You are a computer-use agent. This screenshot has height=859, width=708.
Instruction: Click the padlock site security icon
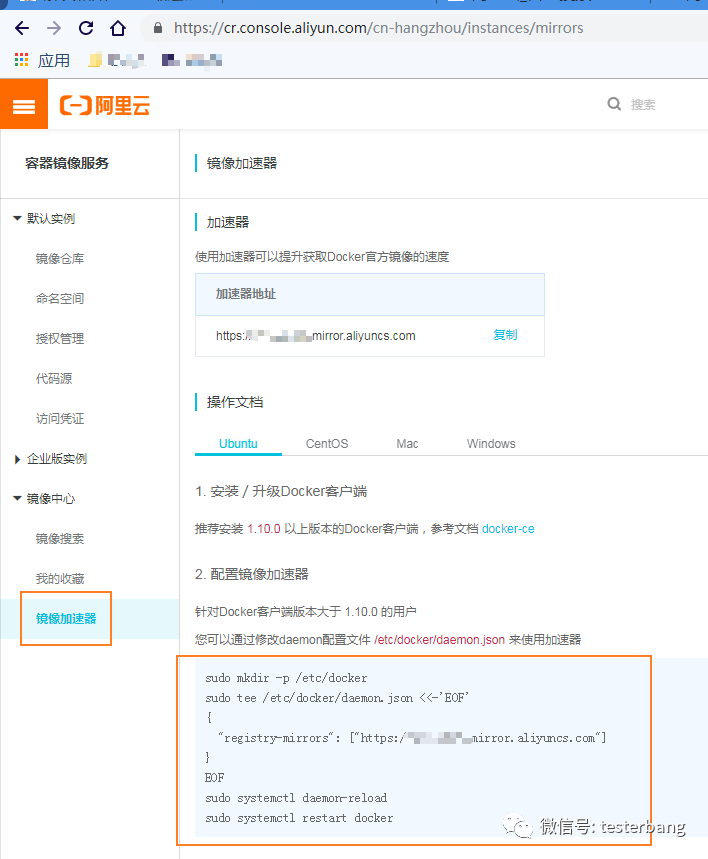click(158, 28)
